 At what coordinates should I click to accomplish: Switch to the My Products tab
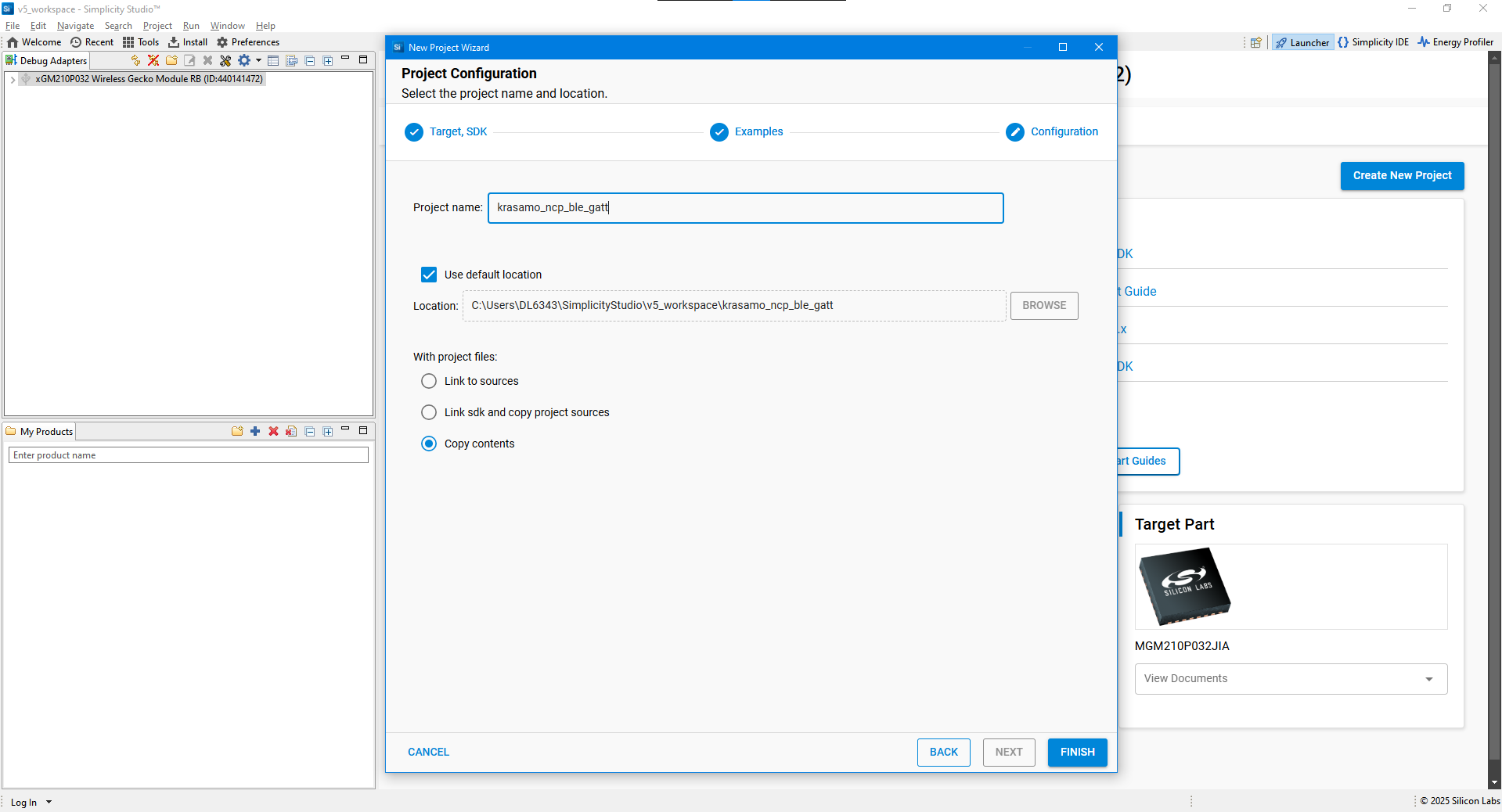click(x=39, y=432)
